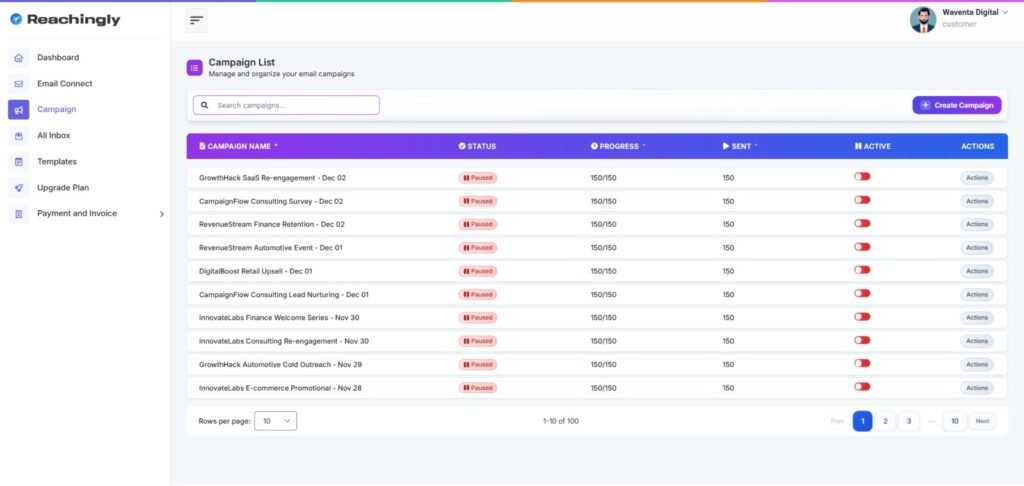Click the All Inbox icon in sidebar
Screen dimensions: 1024x486
18,136
